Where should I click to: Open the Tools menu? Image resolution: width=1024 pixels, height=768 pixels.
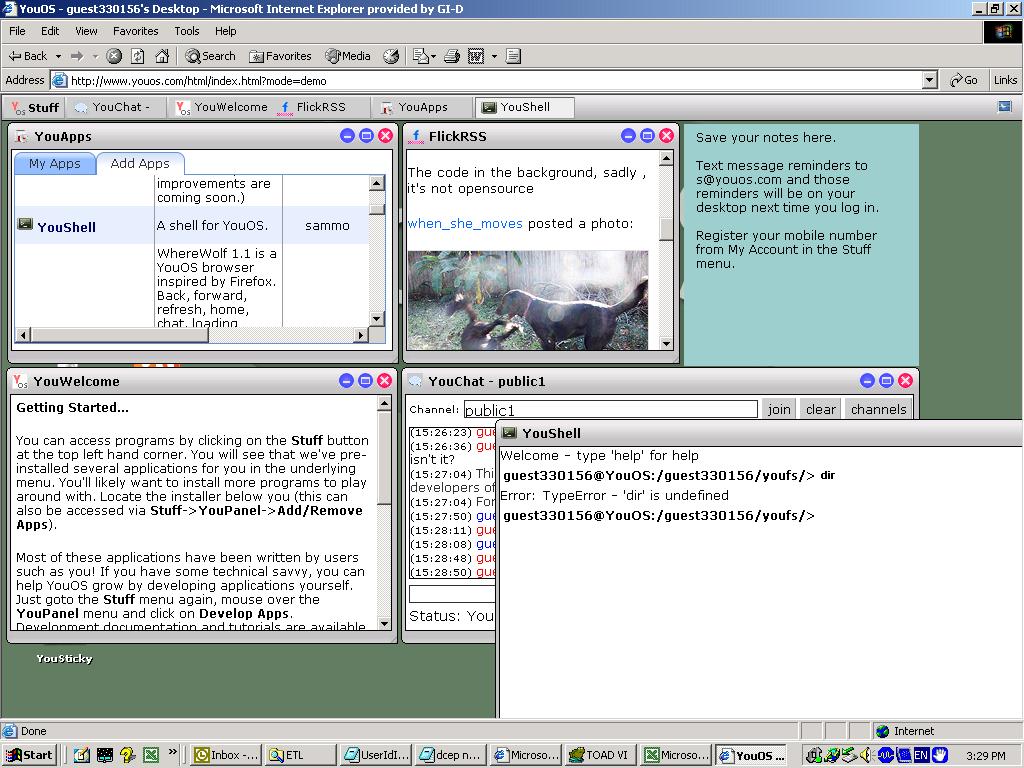pyautogui.click(x=187, y=31)
